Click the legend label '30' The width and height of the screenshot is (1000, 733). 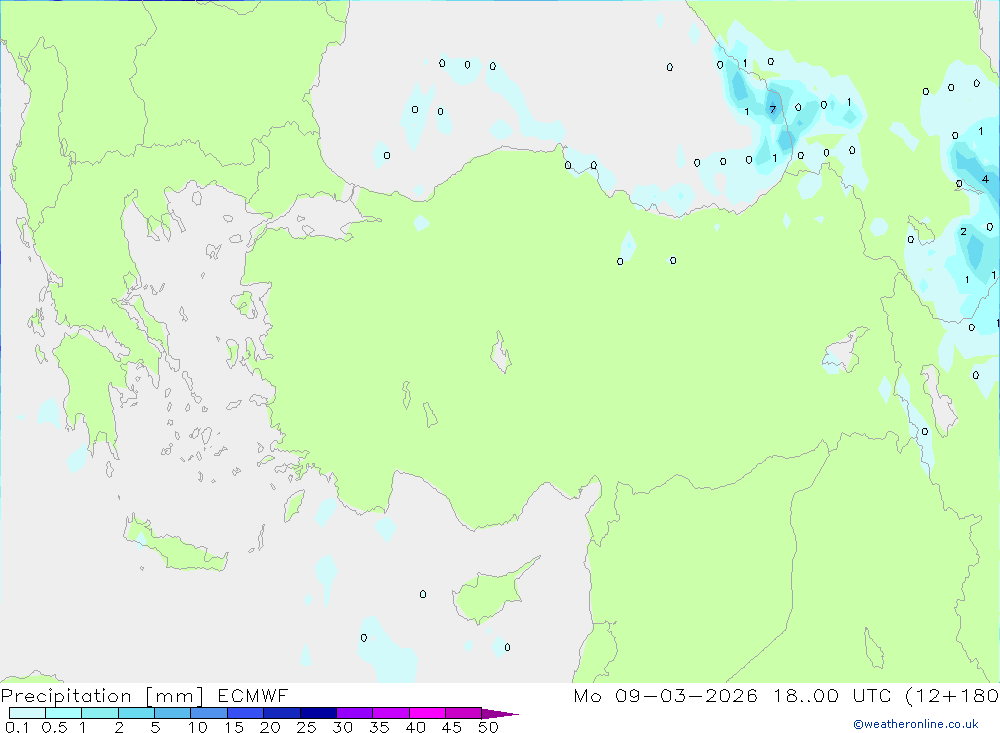tap(342, 727)
